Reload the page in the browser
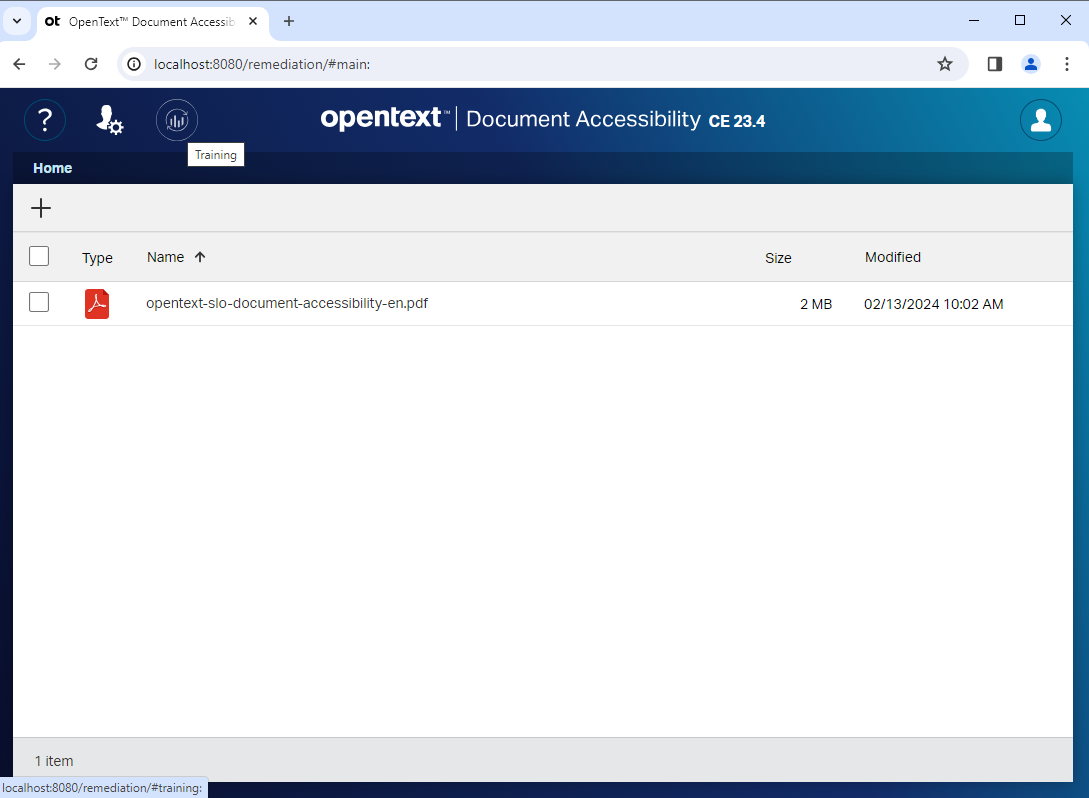This screenshot has height=798, width=1089. [x=91, y=64]
